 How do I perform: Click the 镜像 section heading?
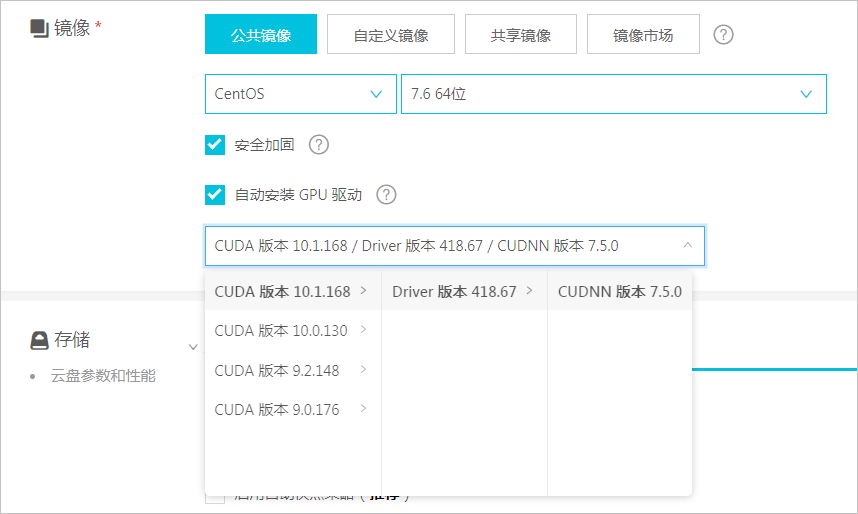tap(72, 27)
